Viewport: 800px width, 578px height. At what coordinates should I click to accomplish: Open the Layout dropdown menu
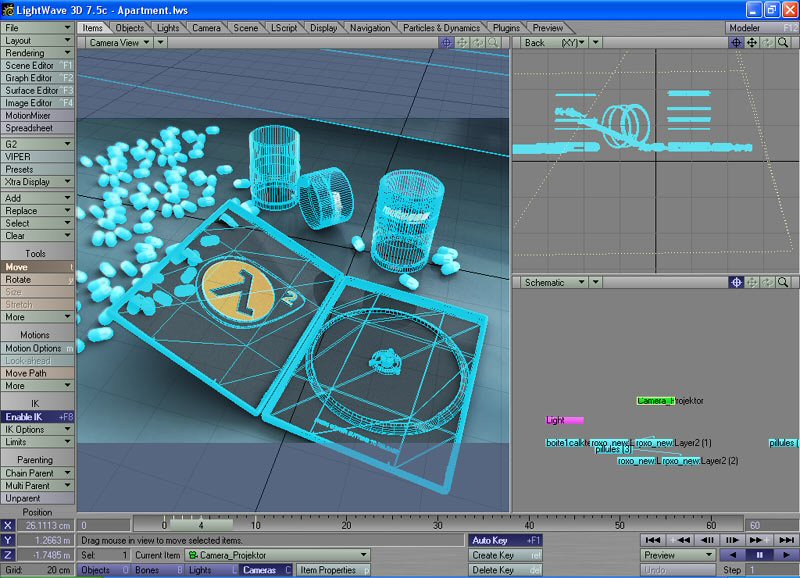pos(38,40)
